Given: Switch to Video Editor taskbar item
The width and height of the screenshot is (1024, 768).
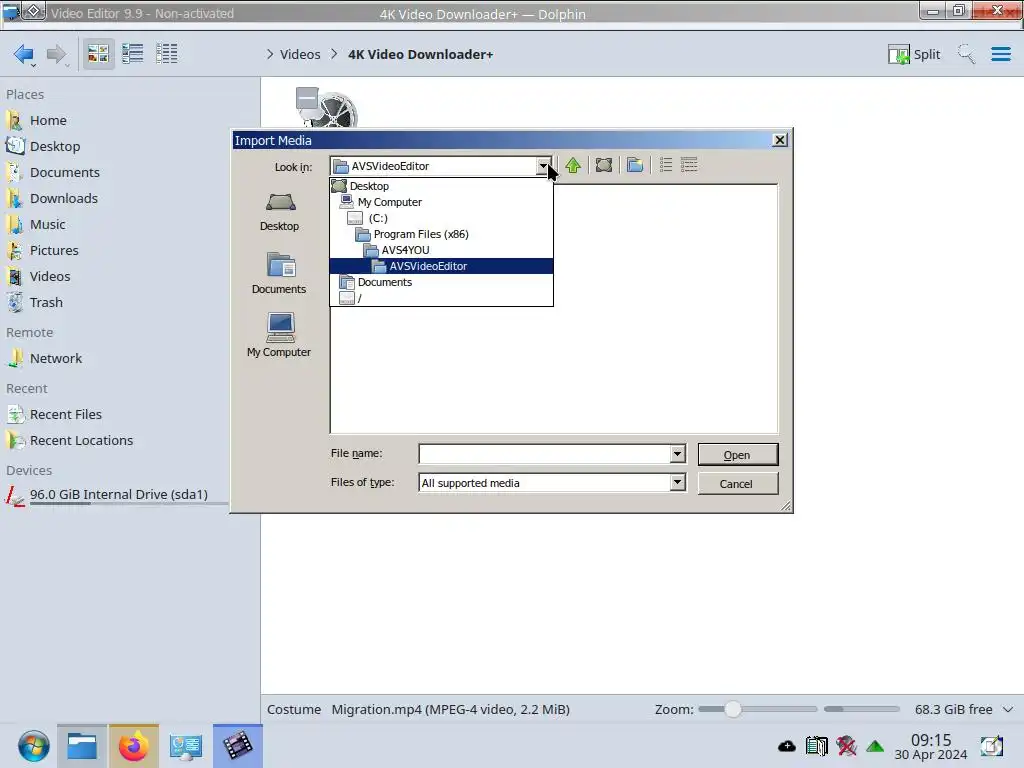Looking at the screenshot, I should 238,746.
